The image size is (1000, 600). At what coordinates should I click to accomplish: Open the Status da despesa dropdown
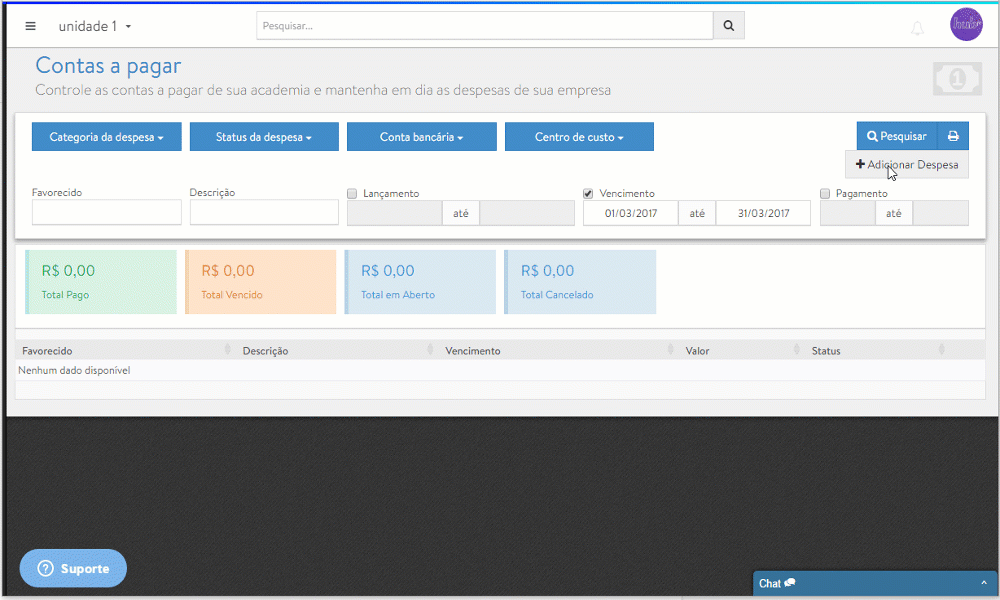click(x=264, y=137)
